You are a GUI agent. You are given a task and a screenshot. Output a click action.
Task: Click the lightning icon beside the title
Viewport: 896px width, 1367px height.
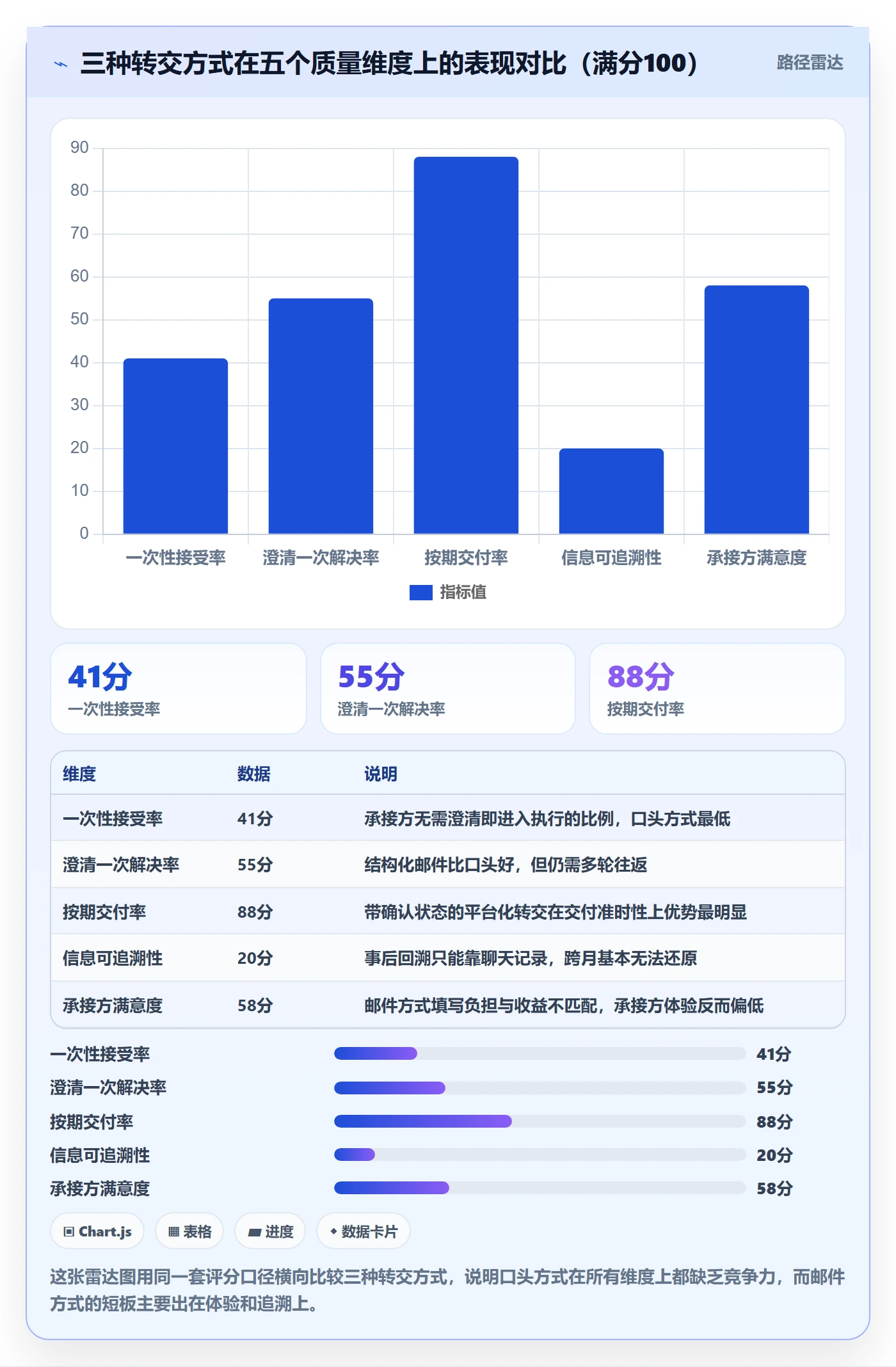tap(61, 63)
